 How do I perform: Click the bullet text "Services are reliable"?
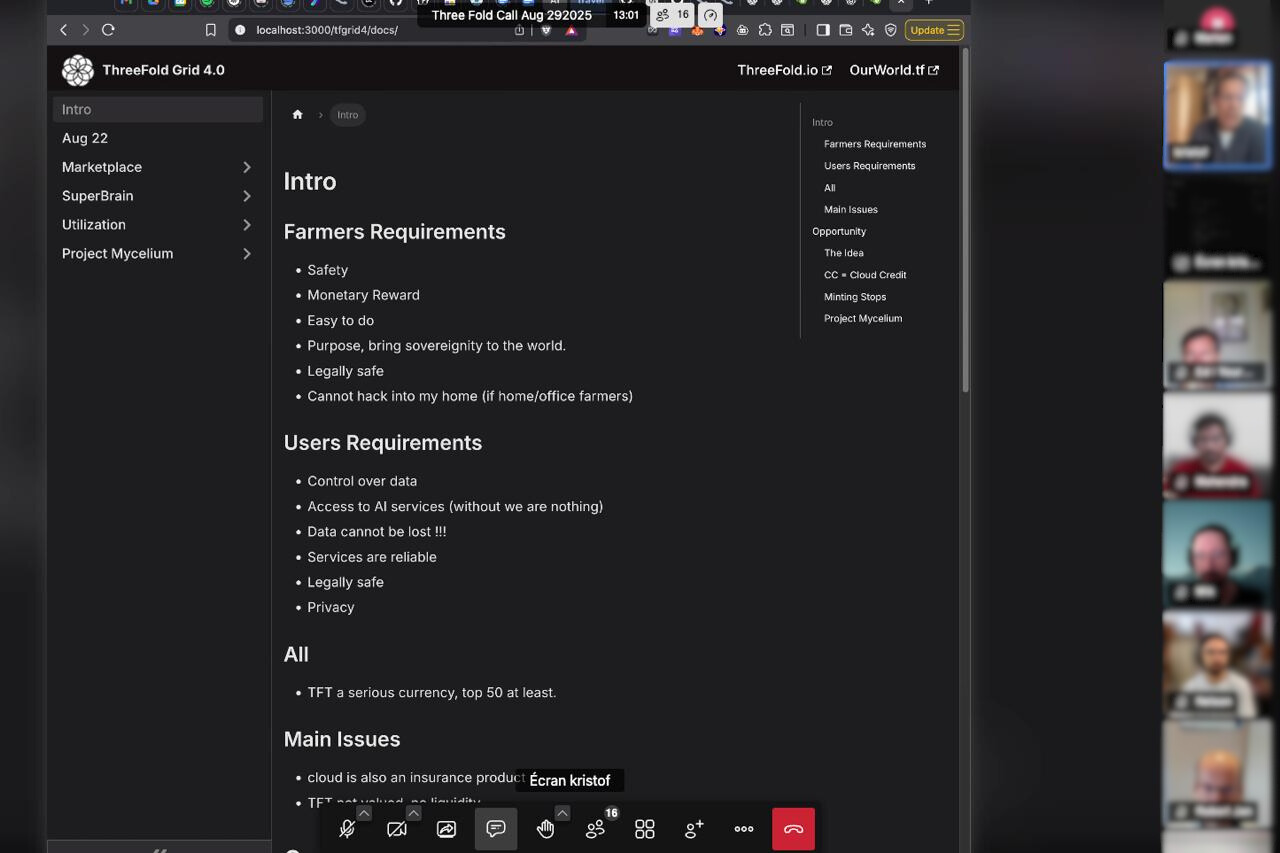(372, 557)
